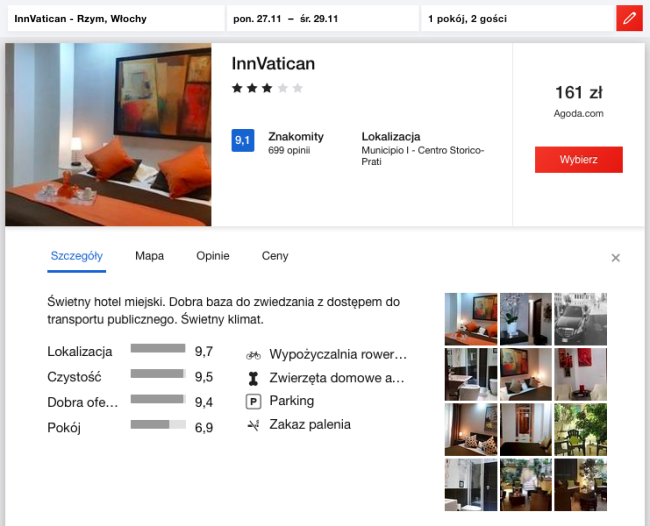Click the red pencil edit search icon

[629, 18]
